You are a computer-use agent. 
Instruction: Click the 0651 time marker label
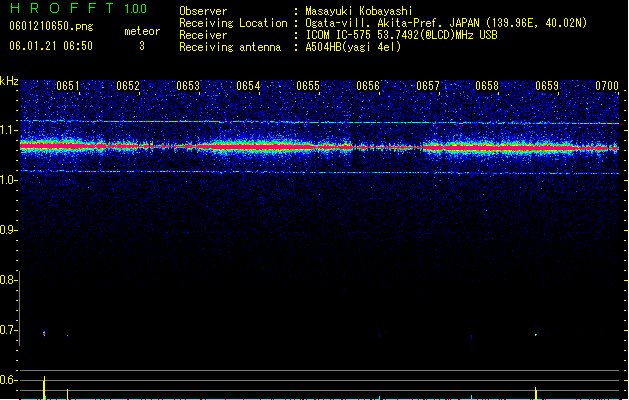pyautogui.click(x=68, y=86)
